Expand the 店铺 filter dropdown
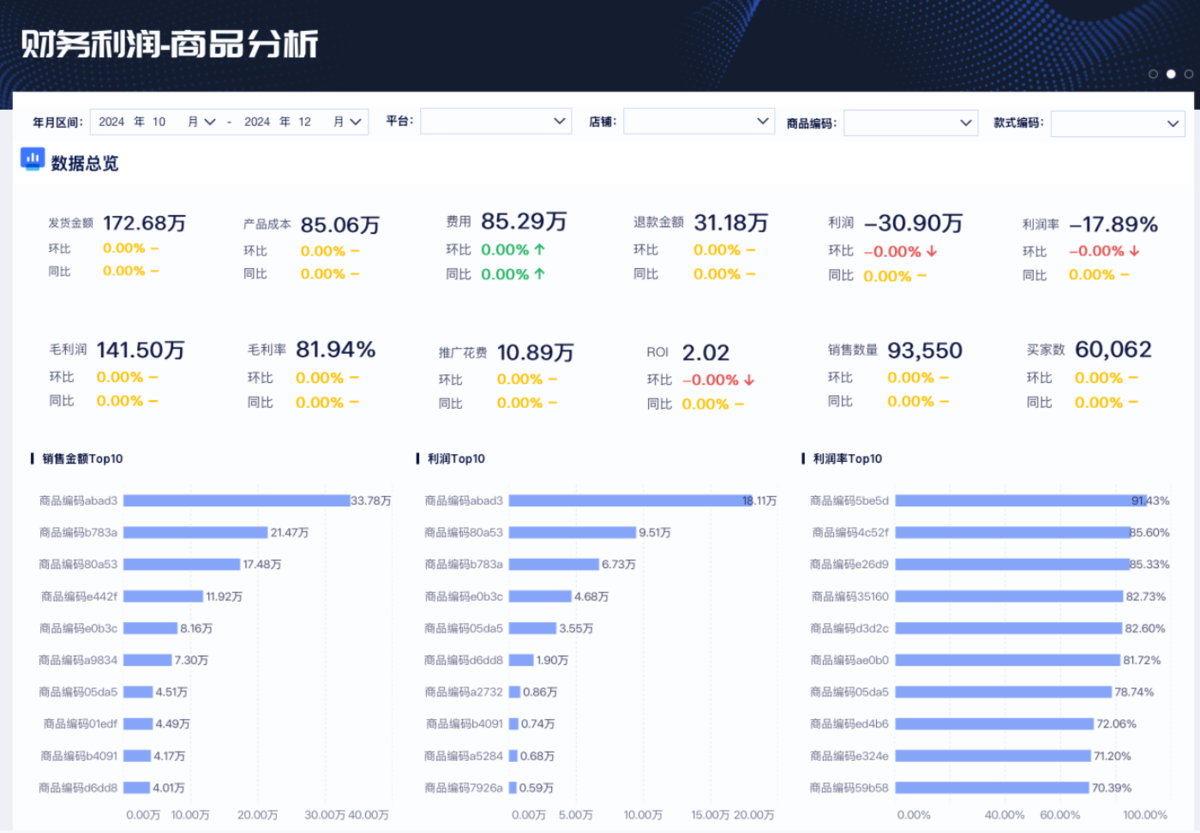Viewport: 1200px width, 833px height. click(698, 121)
